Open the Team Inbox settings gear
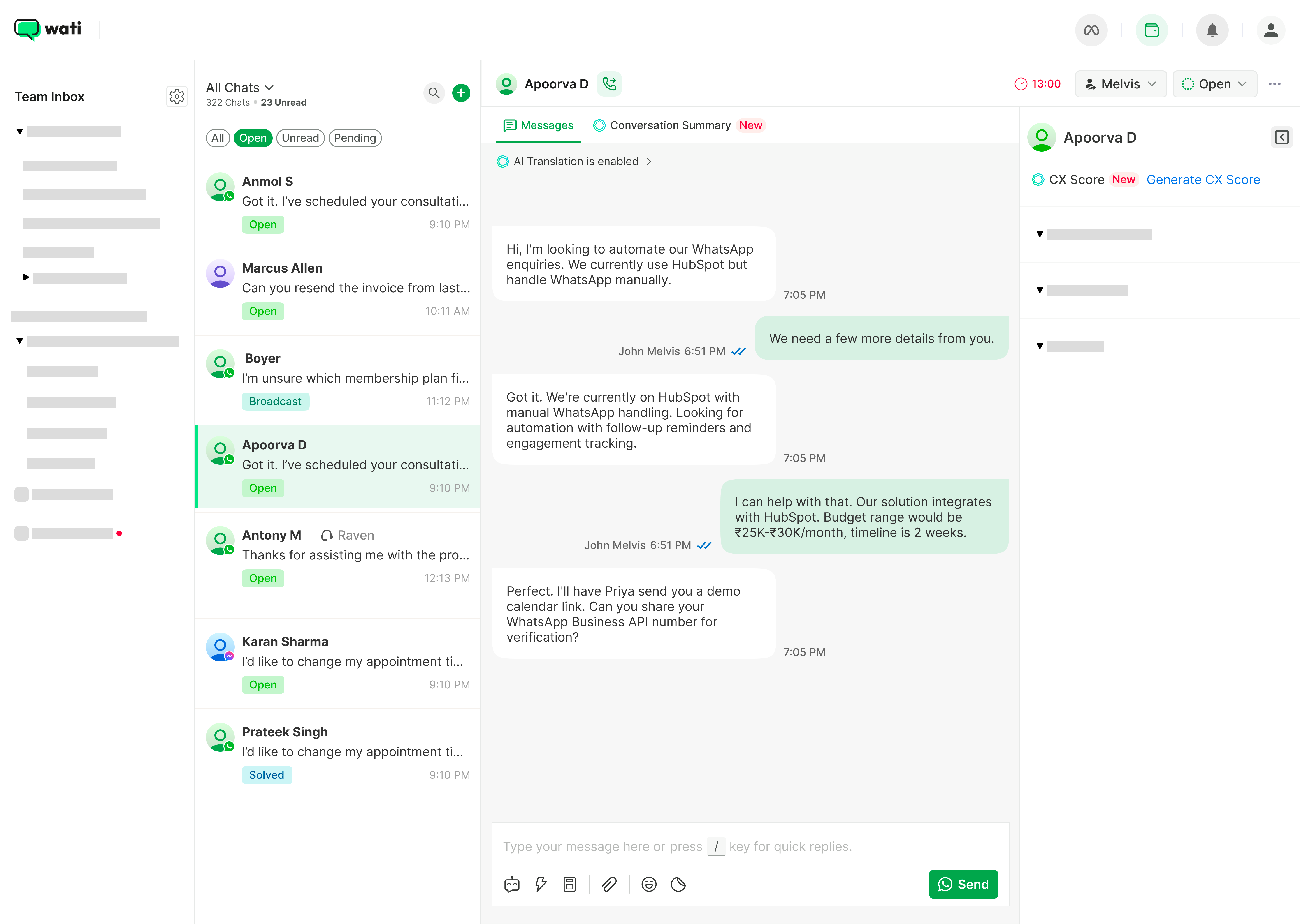The height and width of the screenshot is (924, 1300). pyautogui.click(x=177, y=97)
